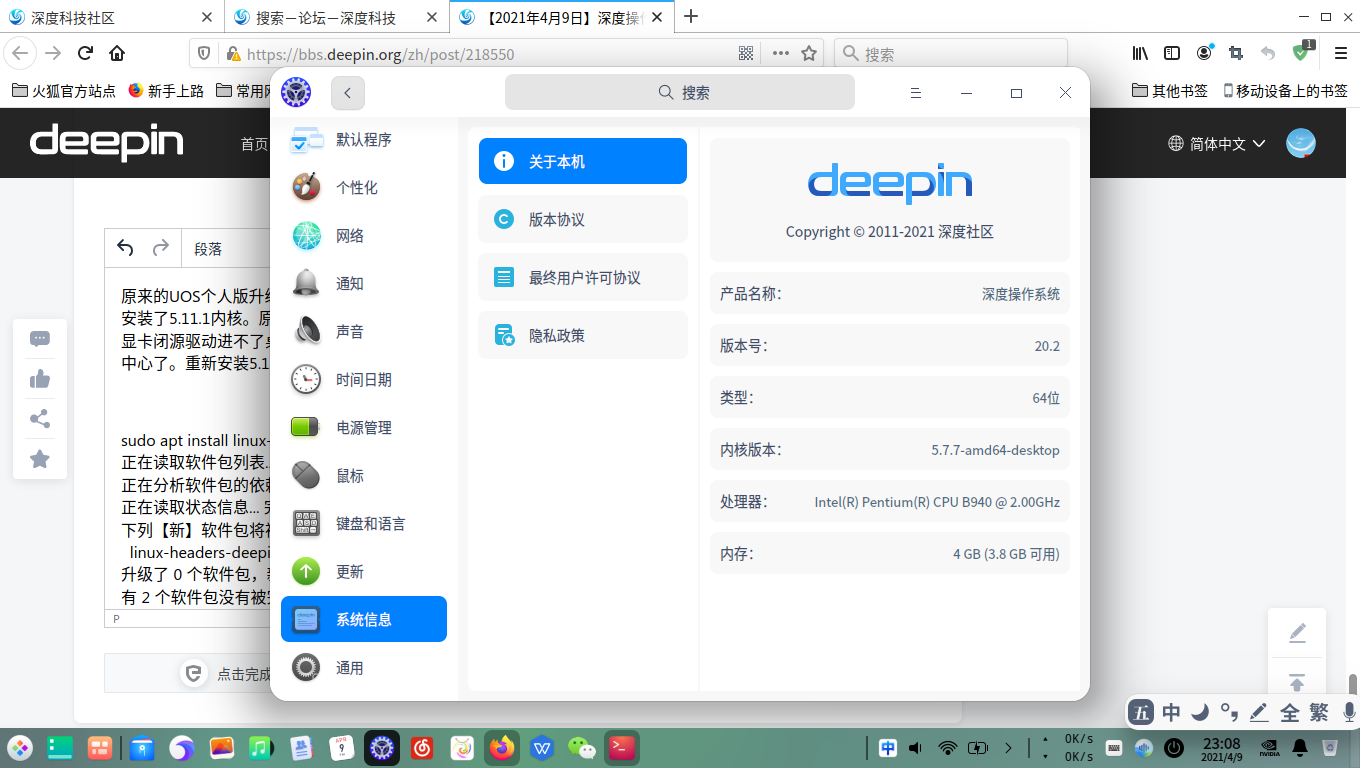Go back in the Control Center window
This screenshot has width=1360, height=768.
pos(348,93)
